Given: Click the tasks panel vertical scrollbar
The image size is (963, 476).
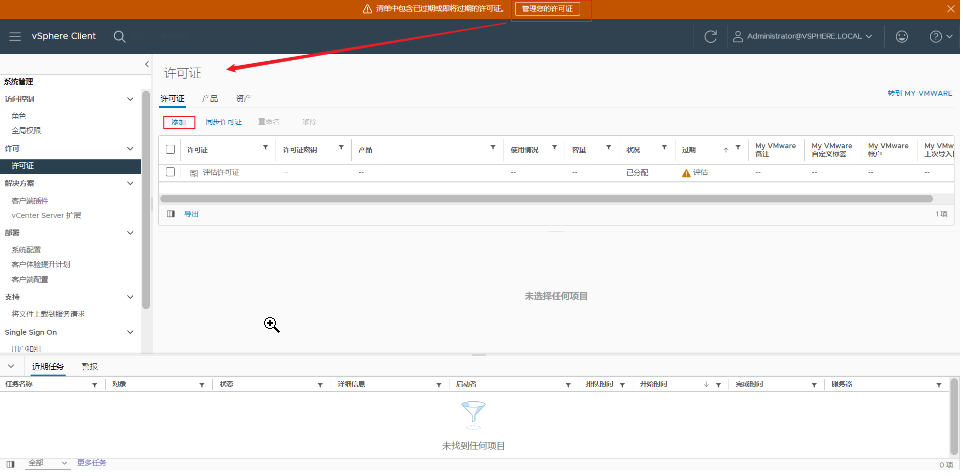Looking at the screenshot, I should (954, 417).
